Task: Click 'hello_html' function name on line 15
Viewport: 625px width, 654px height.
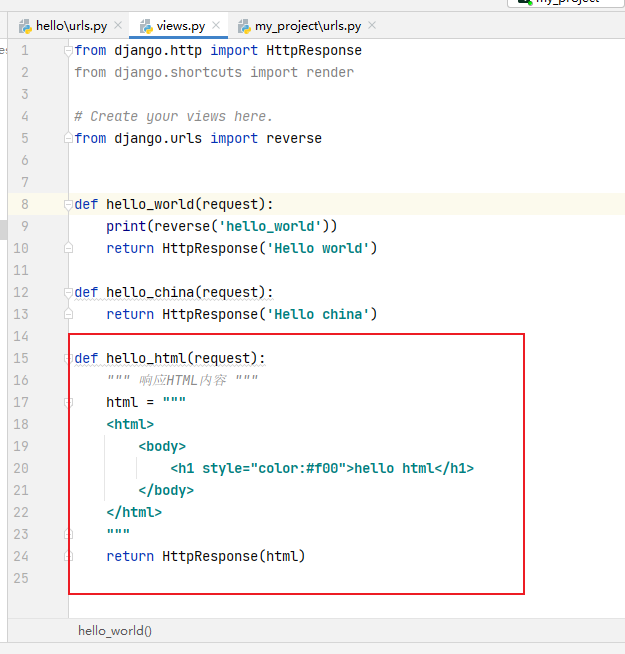Action: click(146, 358)
